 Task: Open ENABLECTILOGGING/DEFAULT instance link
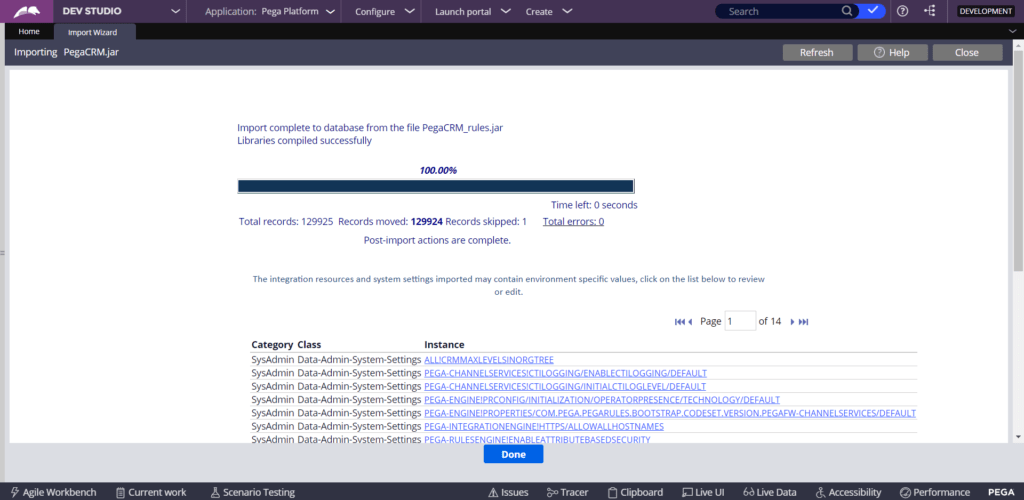click(566, 373)
